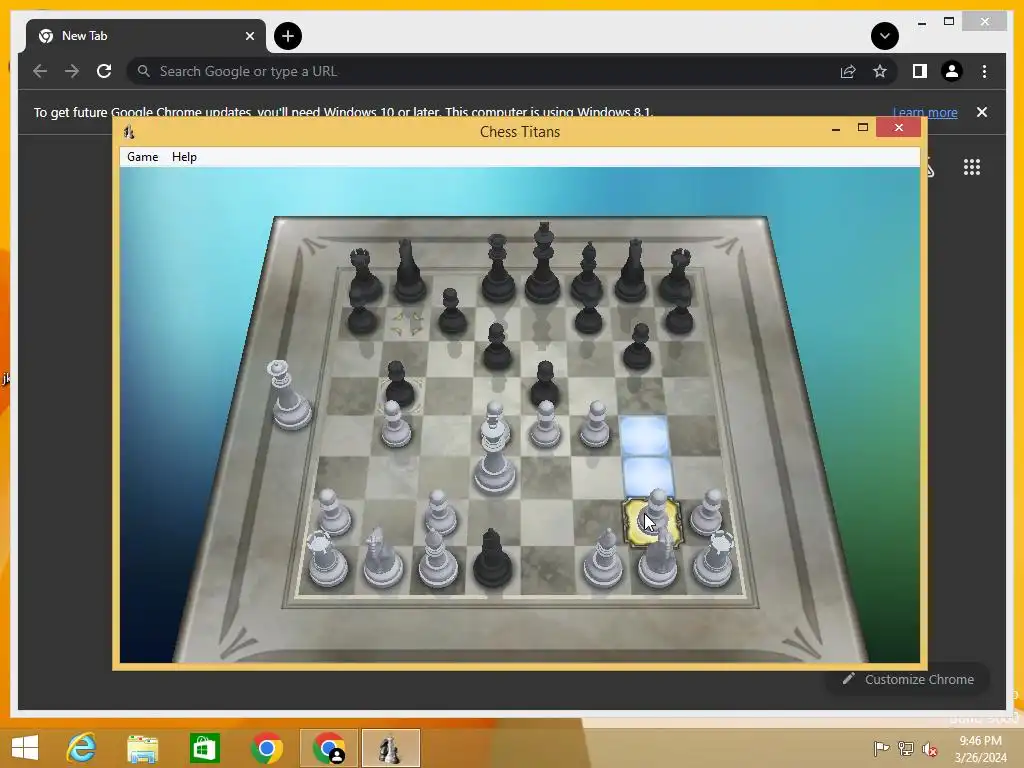The height and width of the screenshot is (768, 1024).
Task: Click the Chess Titans title bar icon
Action: 129,132
